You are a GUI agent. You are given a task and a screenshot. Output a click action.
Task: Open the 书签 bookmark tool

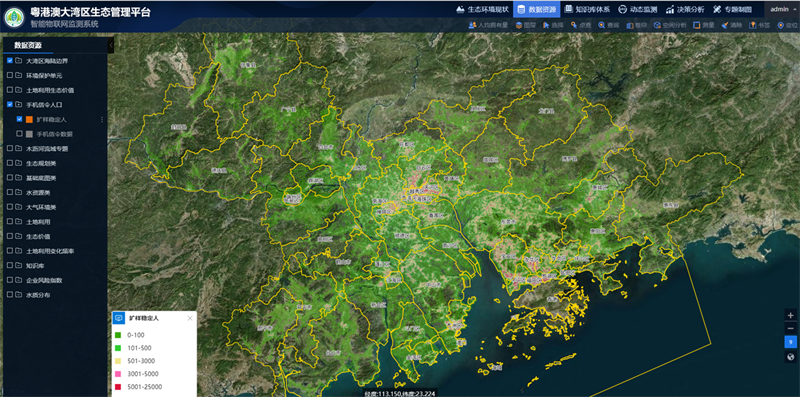click(759, 24)
